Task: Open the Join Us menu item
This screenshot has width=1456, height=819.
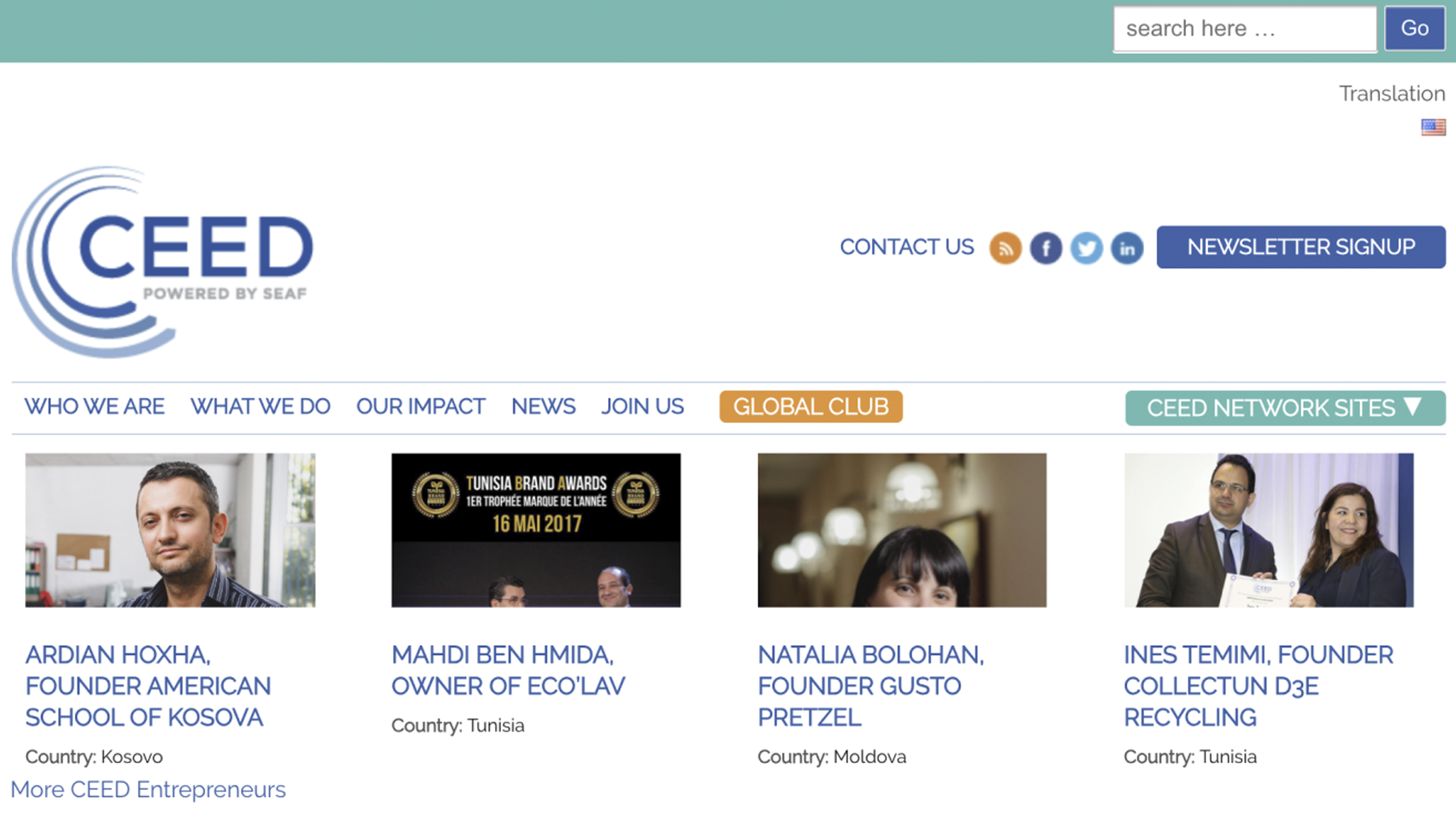Action: pos(643,406)
